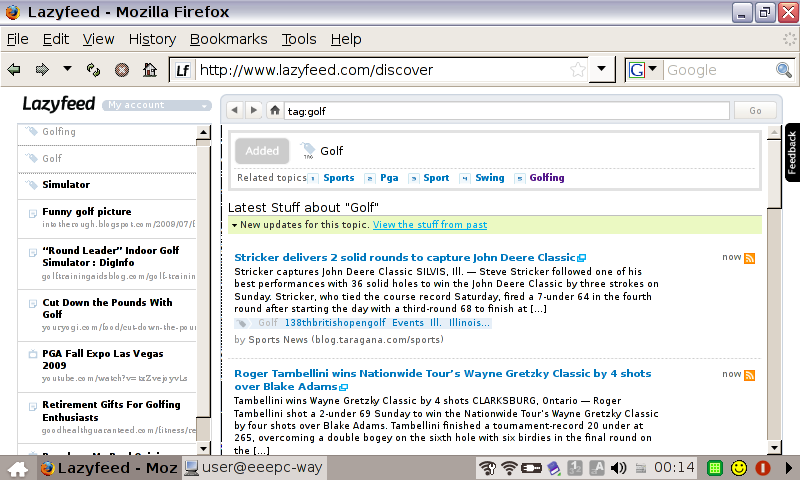Focus the Google search field
Viewport: 800px width, 480px height.
coord(719,70)
